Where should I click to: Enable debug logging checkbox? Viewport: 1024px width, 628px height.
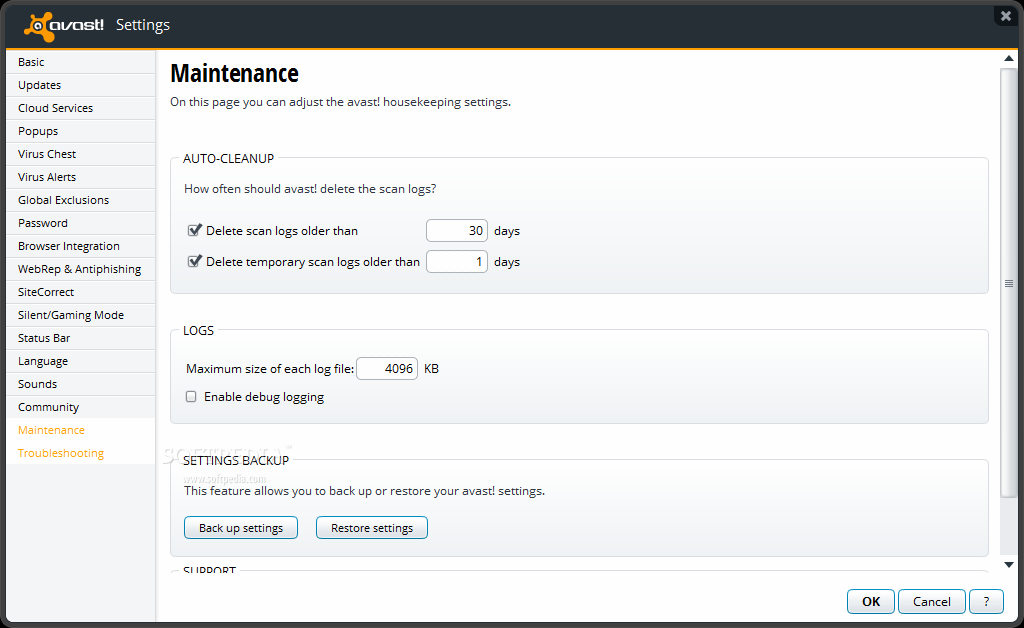click(x=191, y=397)
